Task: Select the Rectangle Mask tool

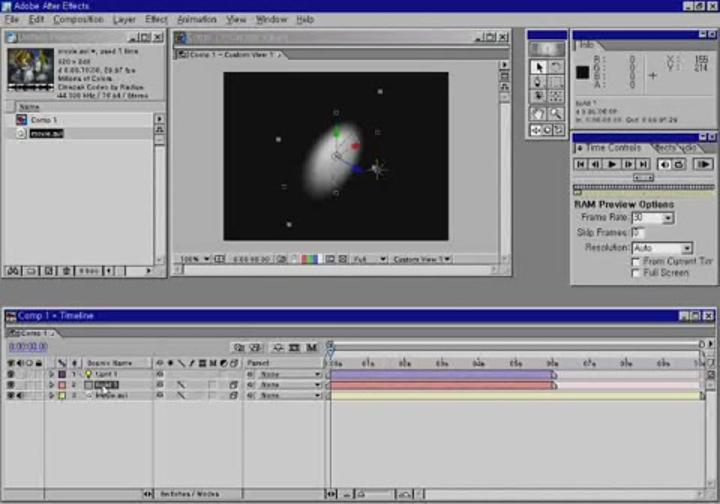Action: coord(556,82)
